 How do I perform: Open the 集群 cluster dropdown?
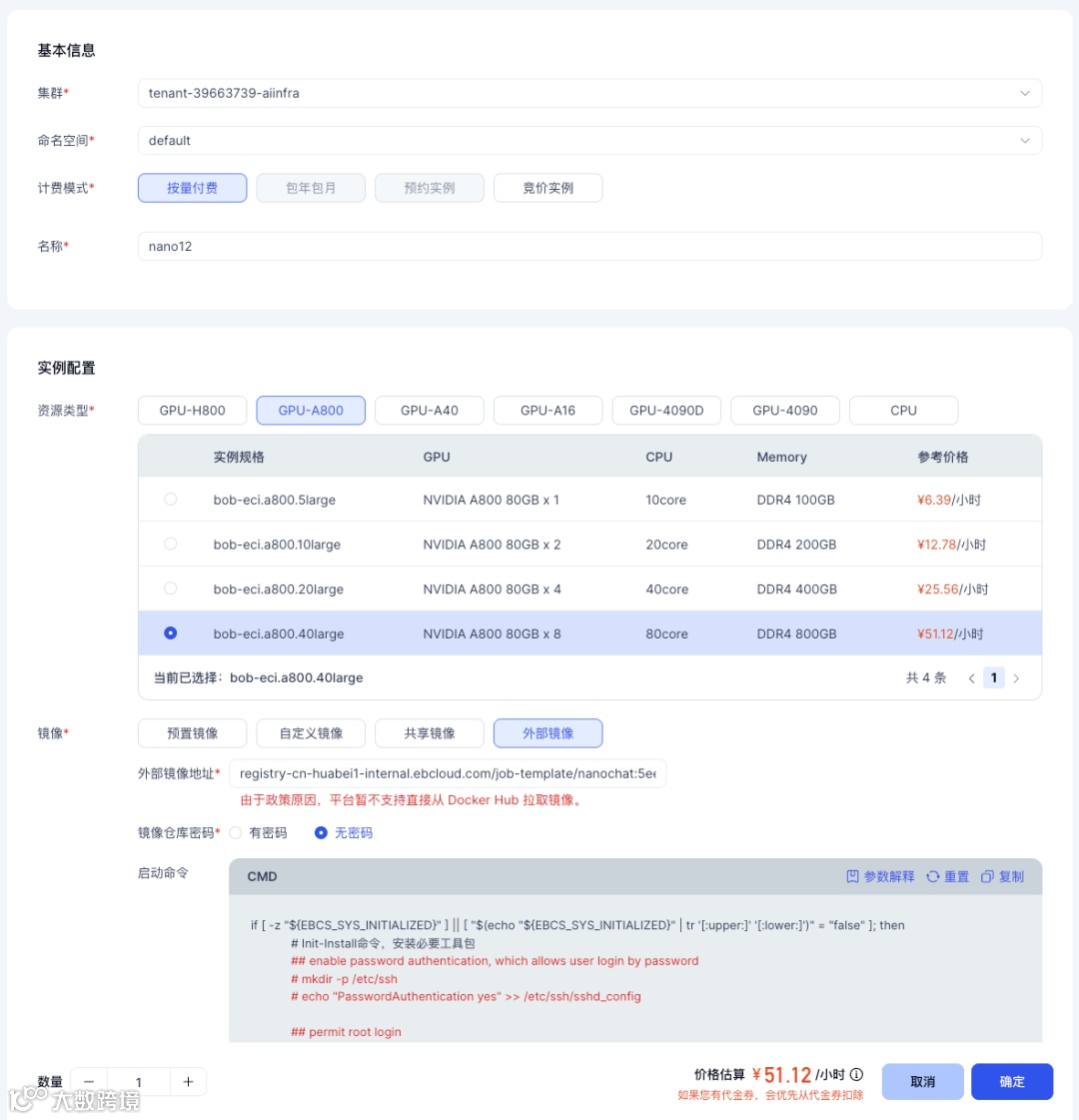click(x=589, y=93)
